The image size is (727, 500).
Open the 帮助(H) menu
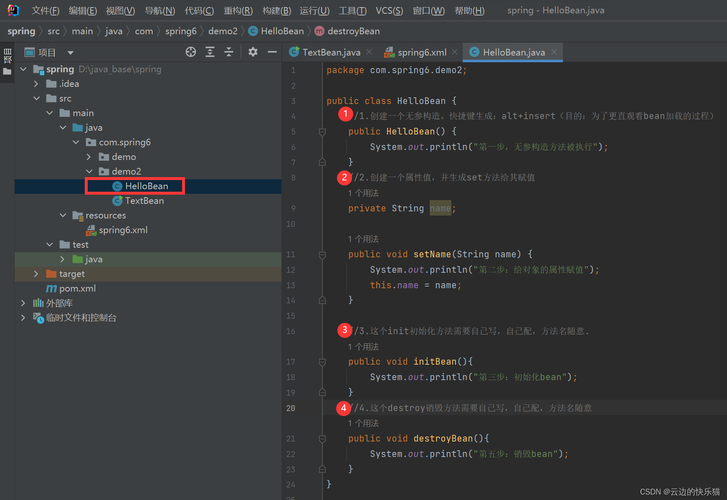469,10
